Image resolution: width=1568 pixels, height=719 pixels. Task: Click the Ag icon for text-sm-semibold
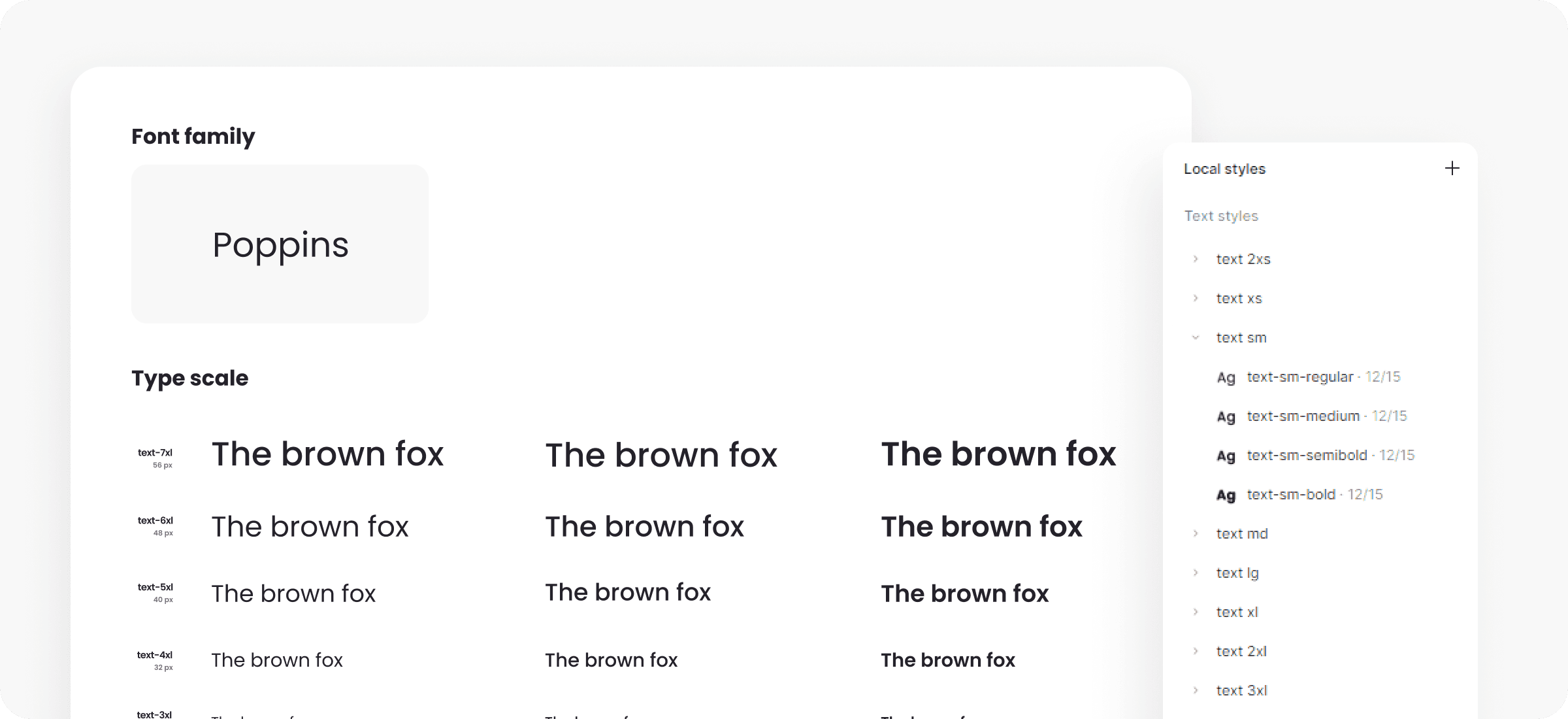(1226, 456)
